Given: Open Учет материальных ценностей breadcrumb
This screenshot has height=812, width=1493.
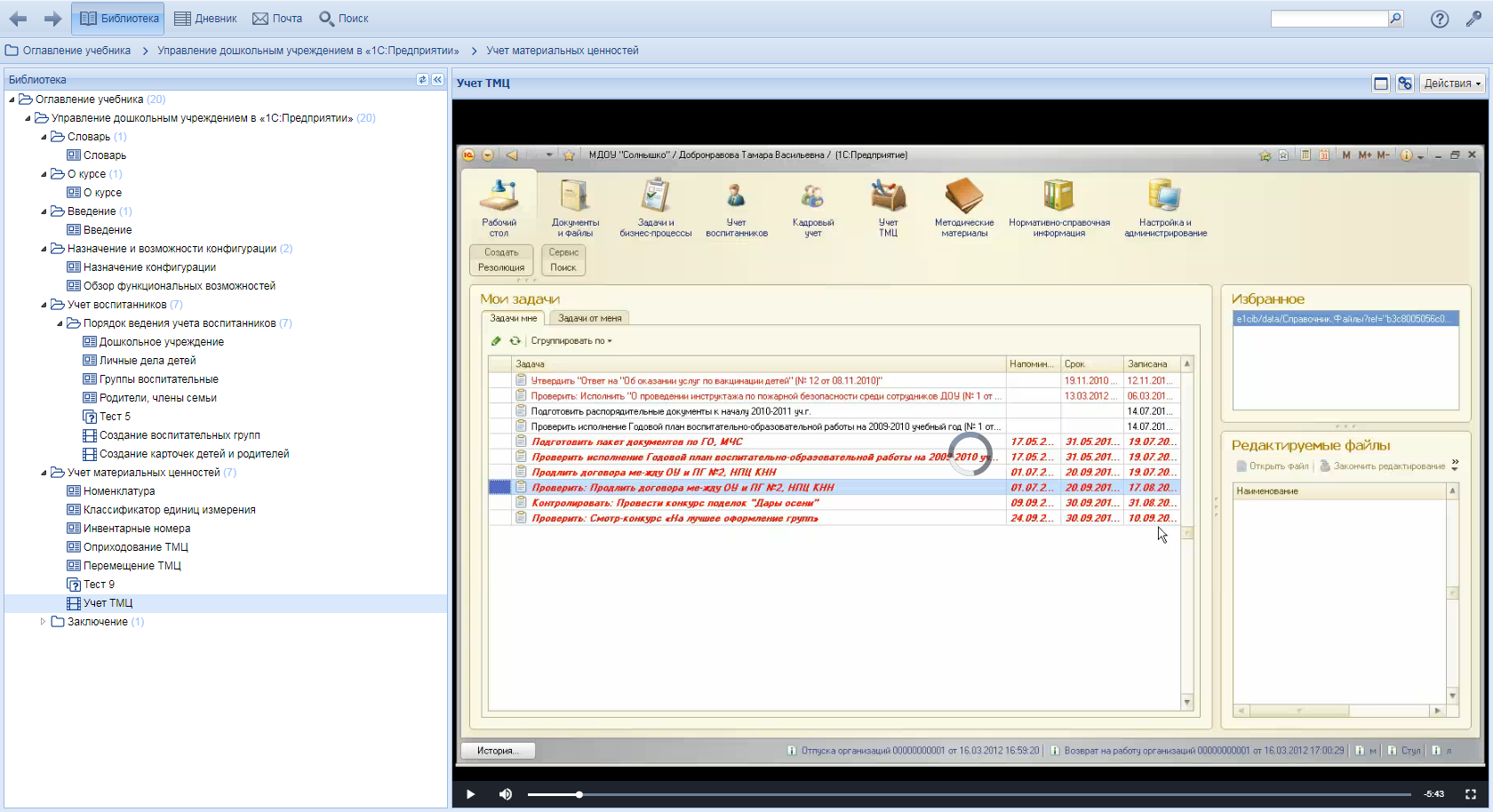Looking at the screenshot, I should click(563, 51).
